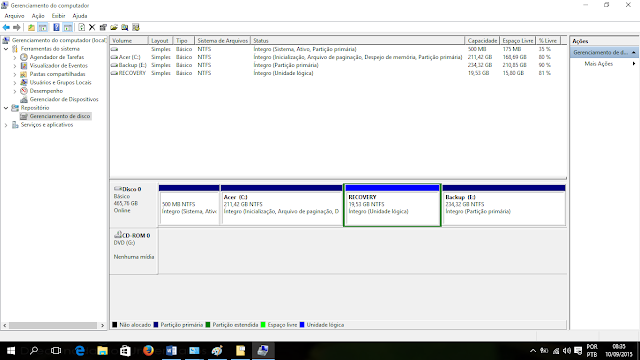Click the Forward arrow in toolbar
Image resolution: width=640 pixels, height=360 pixels.
(17, 27)
